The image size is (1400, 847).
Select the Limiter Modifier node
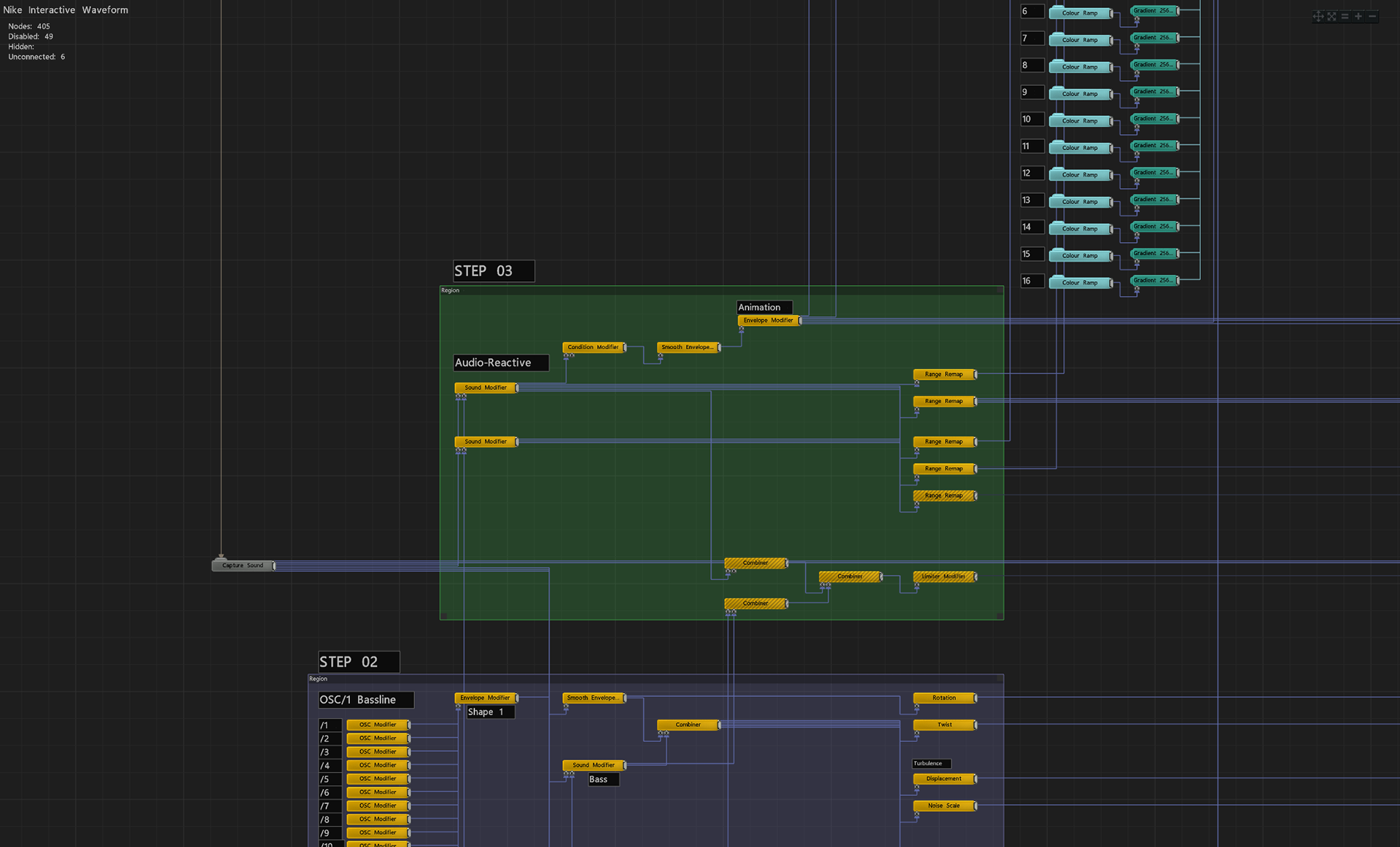tap(944, 577)
